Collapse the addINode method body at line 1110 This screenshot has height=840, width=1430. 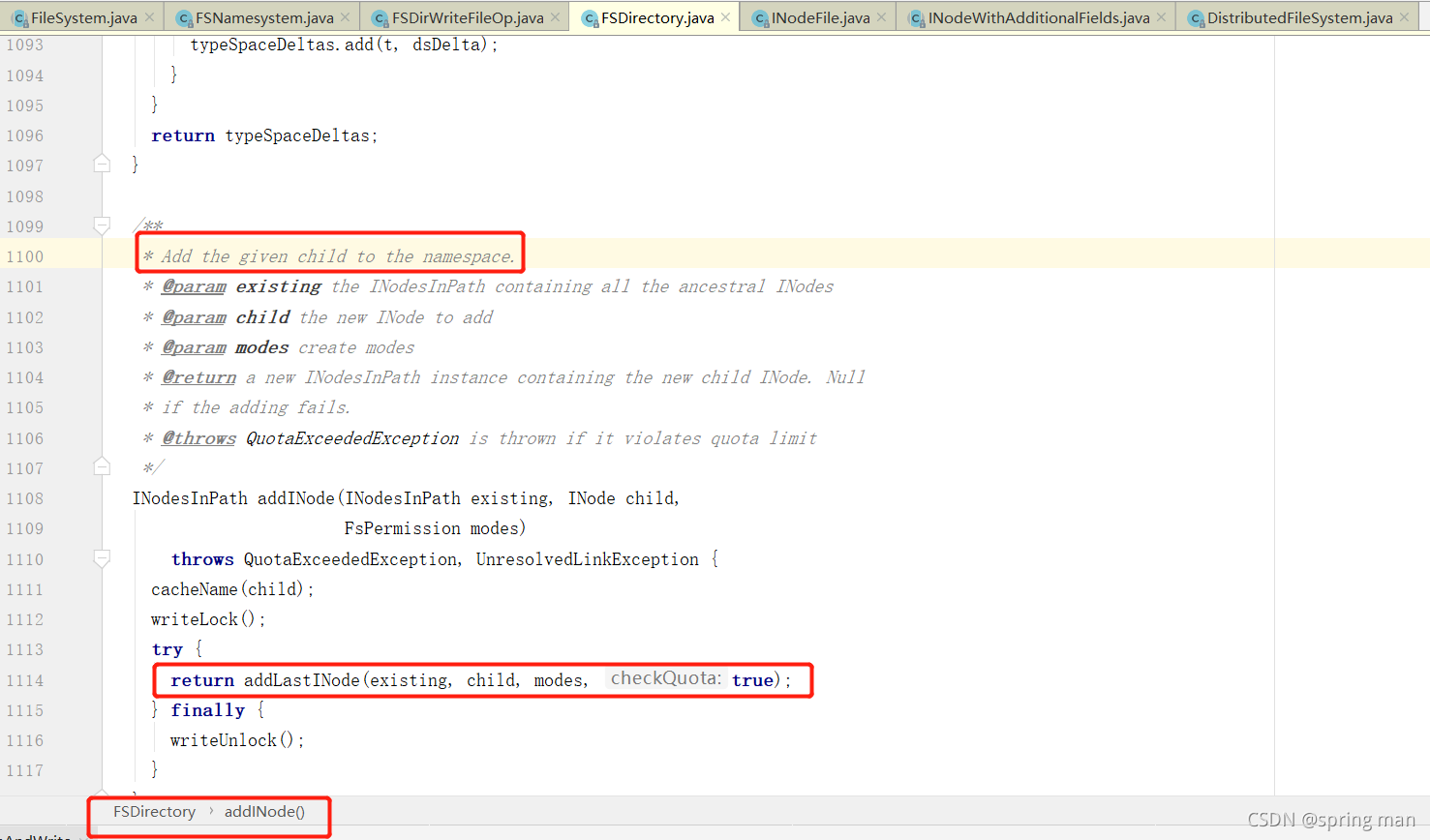coord(102,558)
